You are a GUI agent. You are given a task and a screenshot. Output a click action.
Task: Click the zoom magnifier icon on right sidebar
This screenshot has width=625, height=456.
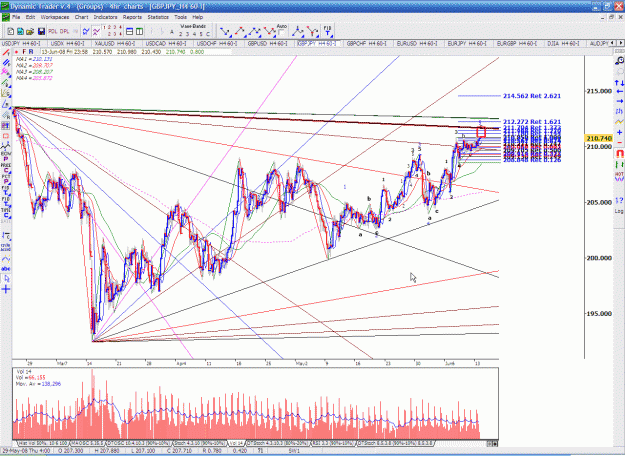(x=619, y=61)
